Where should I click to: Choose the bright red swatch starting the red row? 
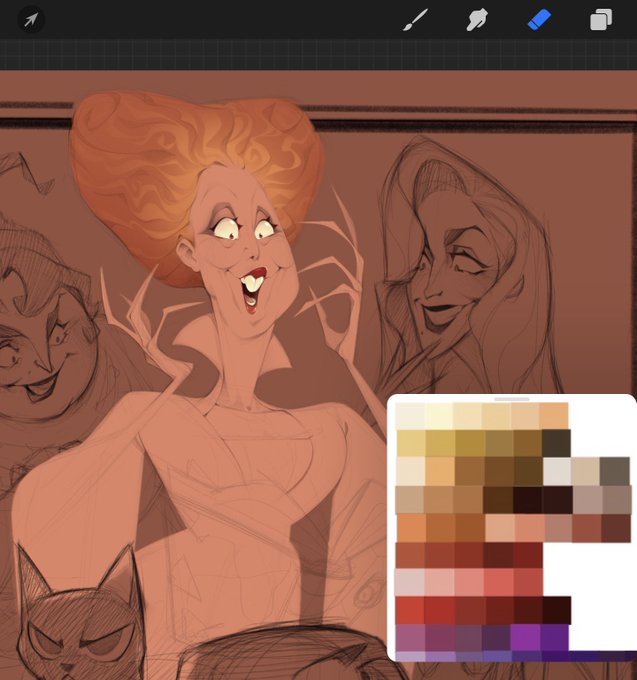(x=410, y=610)
